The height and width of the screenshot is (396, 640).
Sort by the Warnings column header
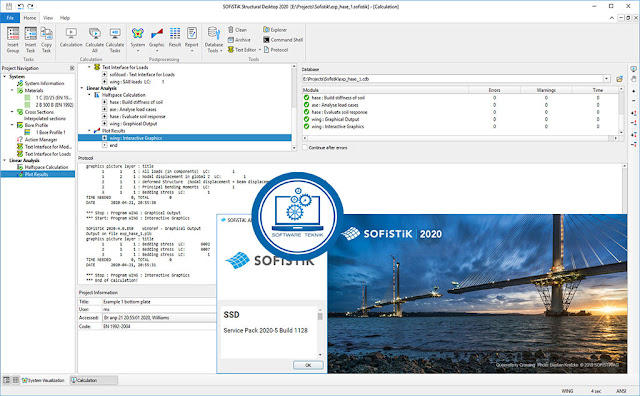pyautogui.click(x=546, y=90)
